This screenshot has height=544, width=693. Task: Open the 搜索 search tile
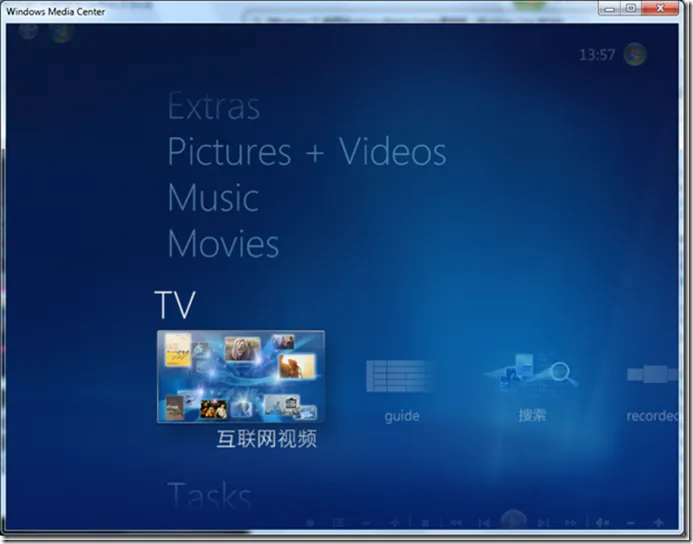532,388
